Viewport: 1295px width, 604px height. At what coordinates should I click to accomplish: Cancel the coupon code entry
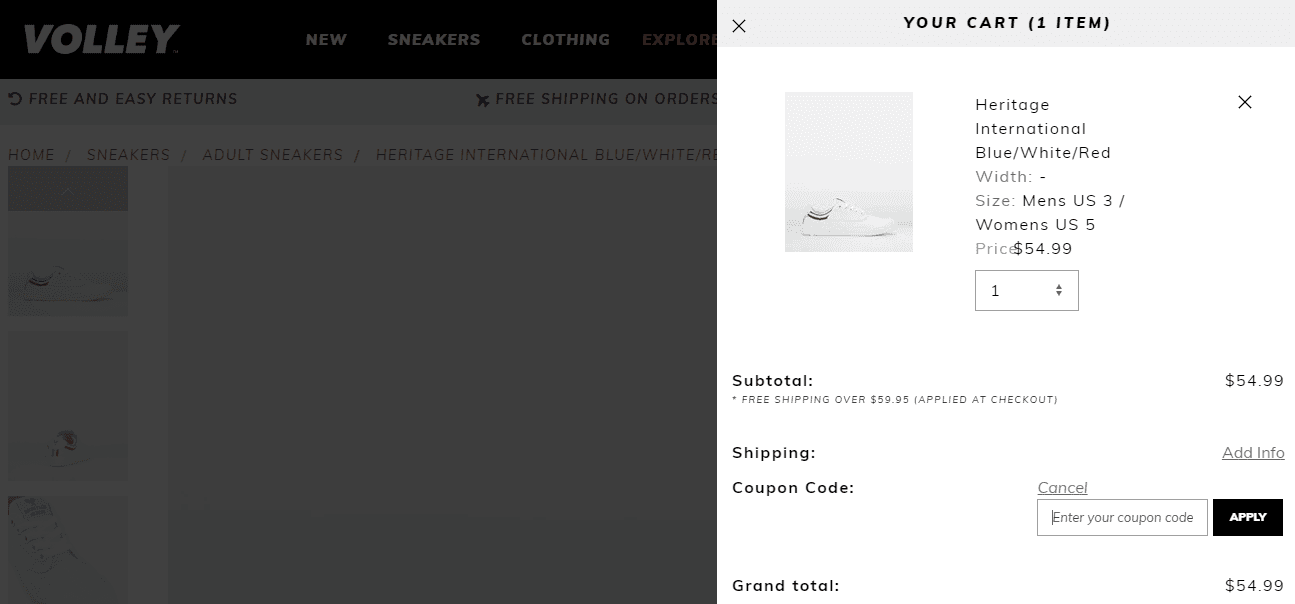pos(1062,488)
